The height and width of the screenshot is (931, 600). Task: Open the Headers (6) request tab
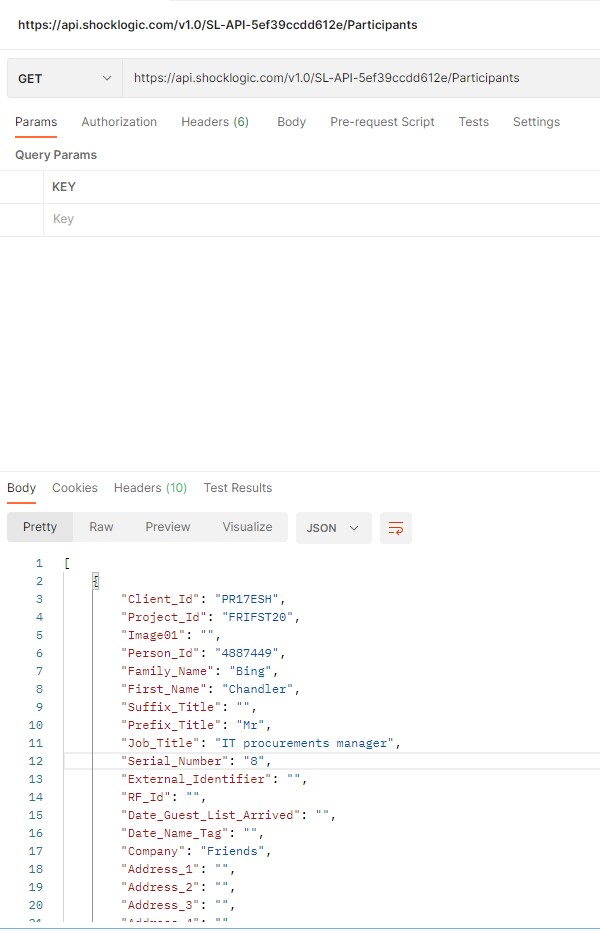pos(215,121)
